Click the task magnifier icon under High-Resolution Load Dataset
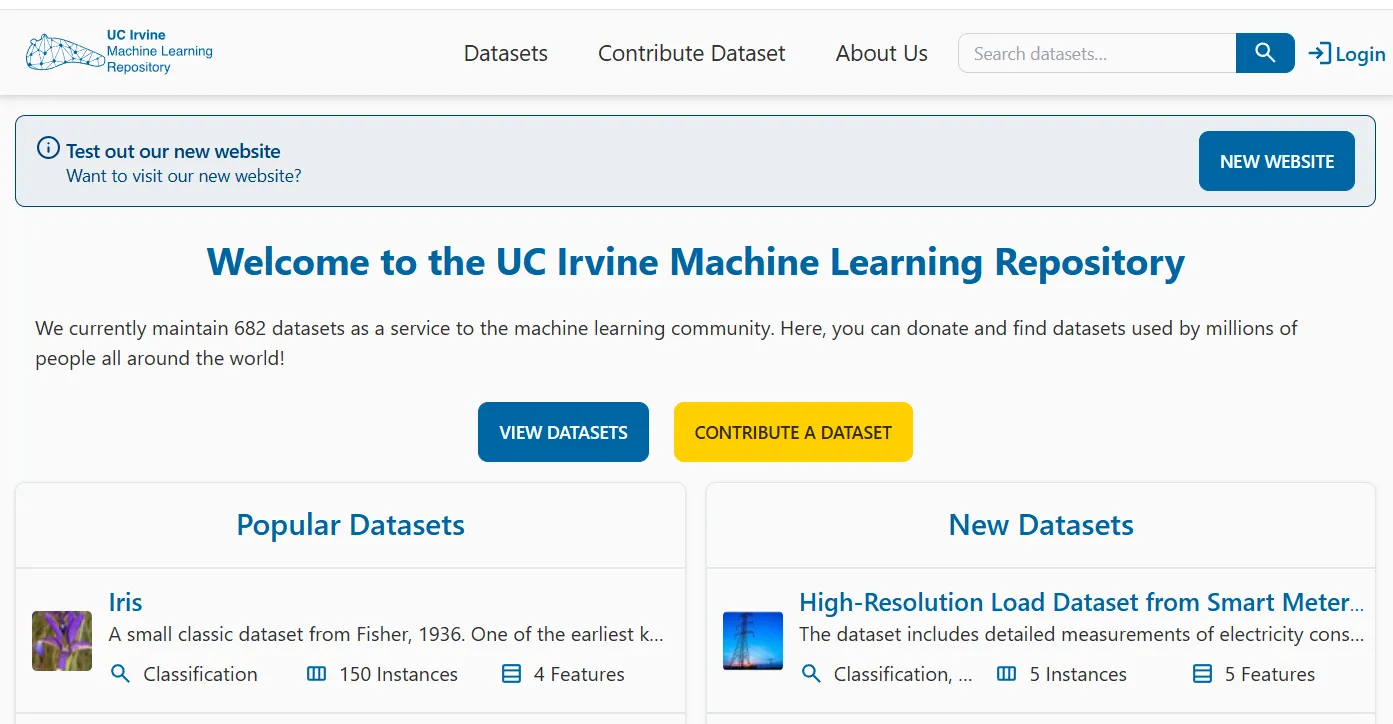This screenshot has height=724, width=1393. pos(811,674)
